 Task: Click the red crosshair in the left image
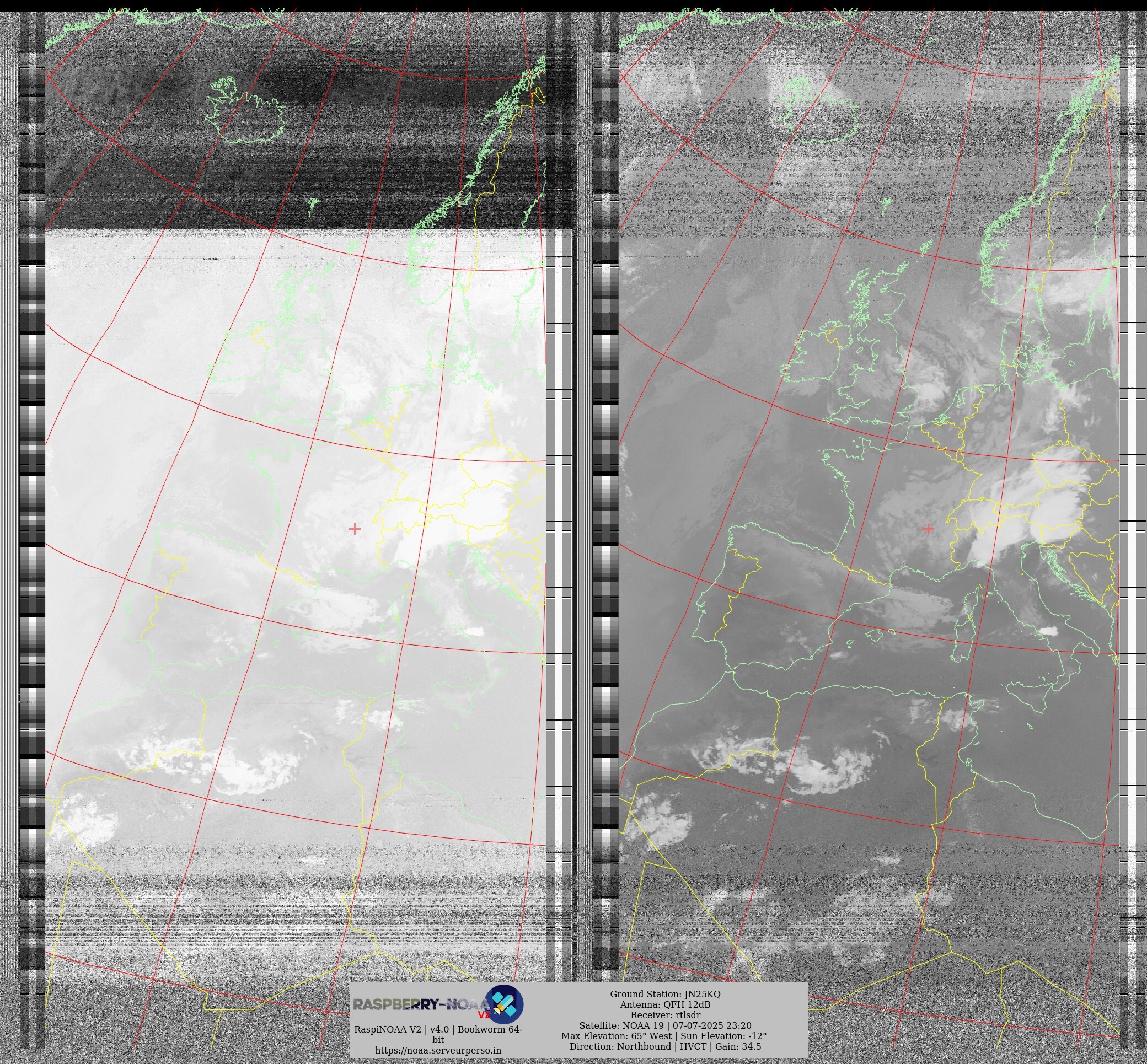[355, 529]
